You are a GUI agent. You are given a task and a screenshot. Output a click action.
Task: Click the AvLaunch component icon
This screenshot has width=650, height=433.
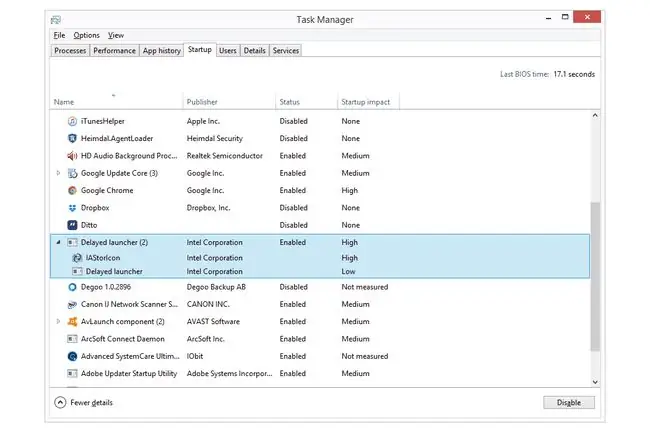(72, 322)
